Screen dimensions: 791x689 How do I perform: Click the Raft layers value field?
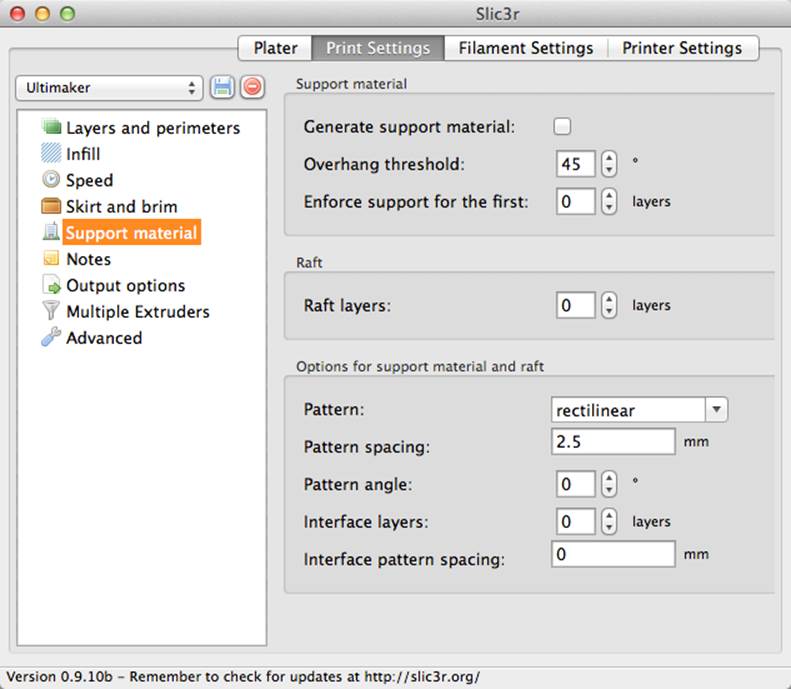pyautogui.click(x=576, y=305)
